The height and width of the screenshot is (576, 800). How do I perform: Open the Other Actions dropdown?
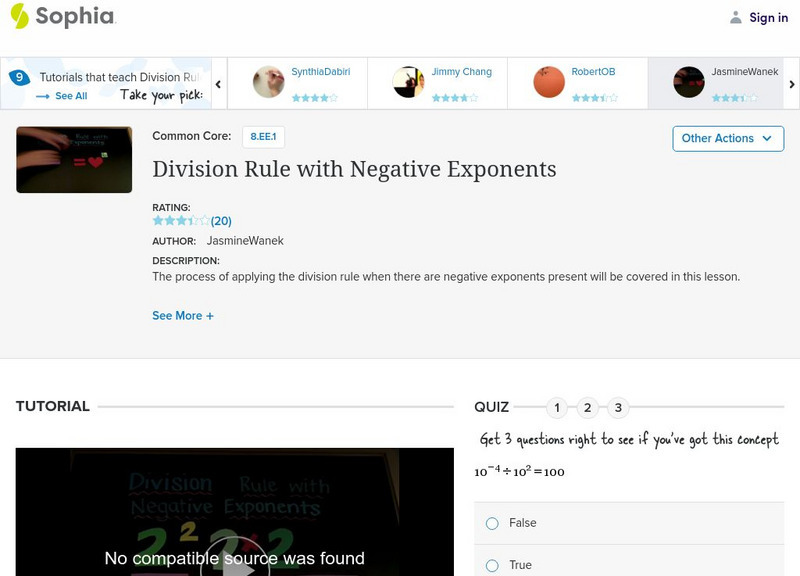[728, 139]
